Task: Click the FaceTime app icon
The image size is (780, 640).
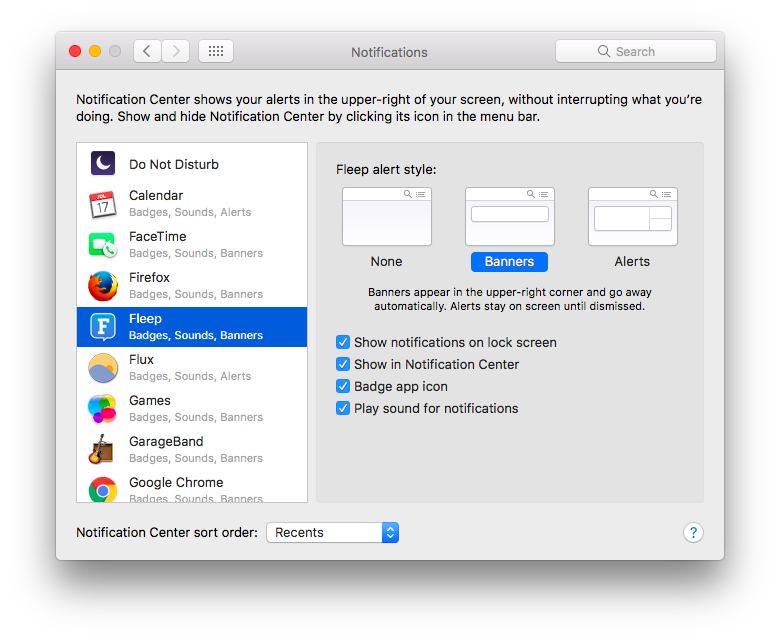Action: pos(103,245)
